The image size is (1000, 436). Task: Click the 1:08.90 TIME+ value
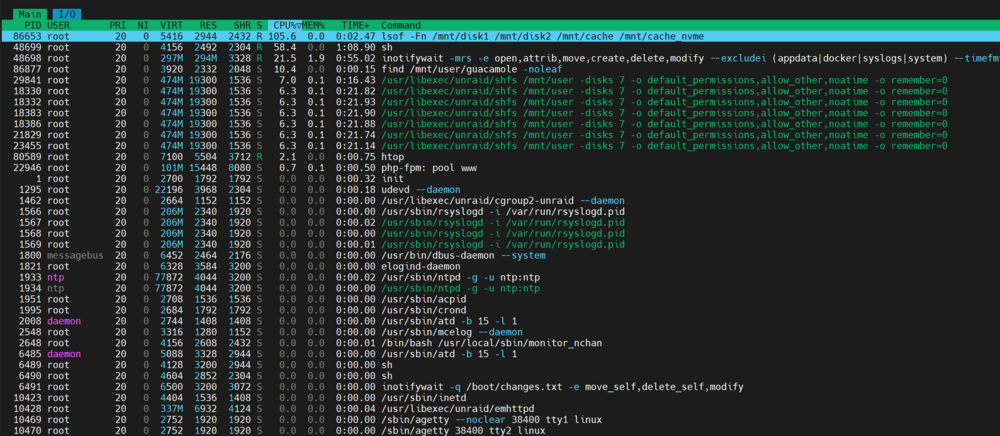(x=353, y=47)
